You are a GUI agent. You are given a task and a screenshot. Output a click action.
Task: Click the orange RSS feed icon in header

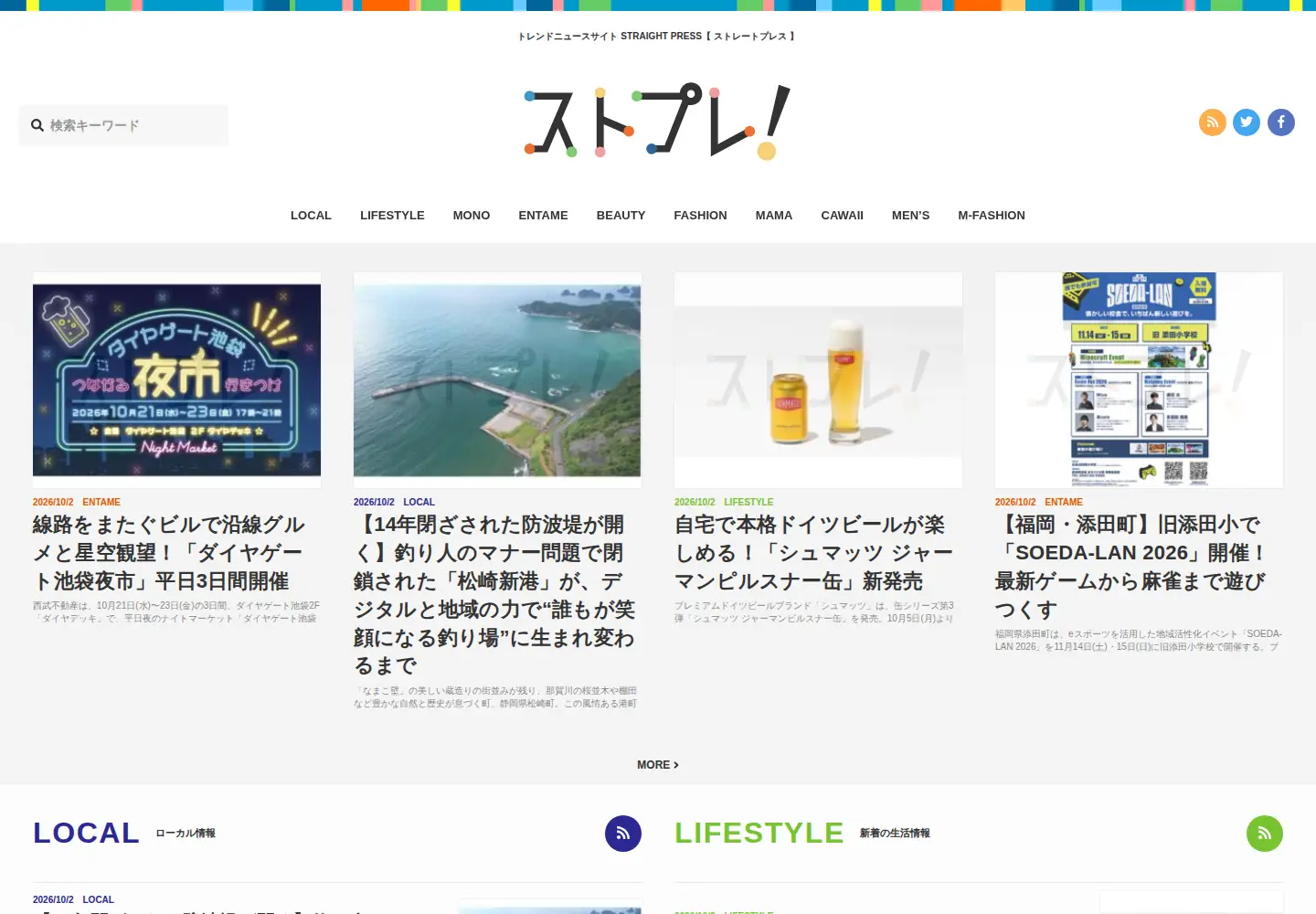(1213, 122)
